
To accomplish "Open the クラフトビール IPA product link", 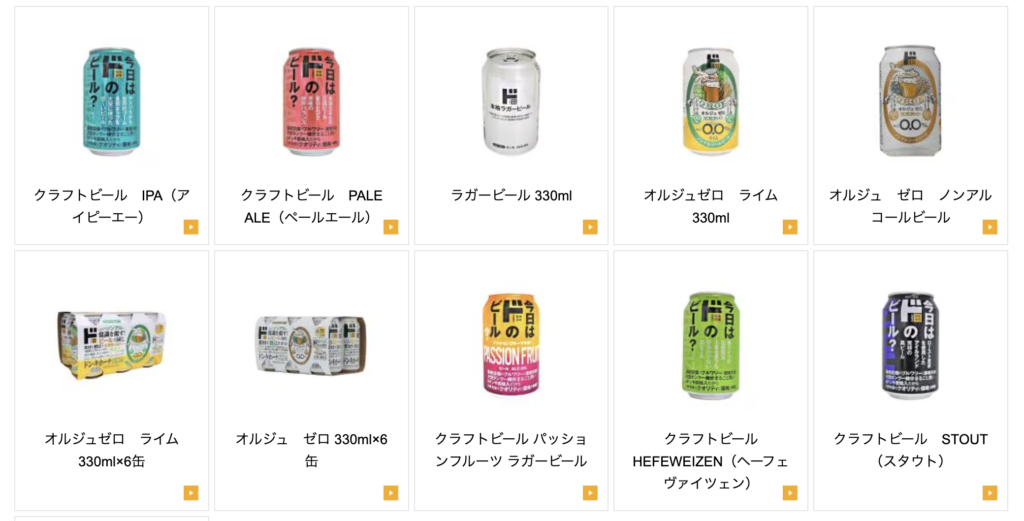I will tap(112, 206).
